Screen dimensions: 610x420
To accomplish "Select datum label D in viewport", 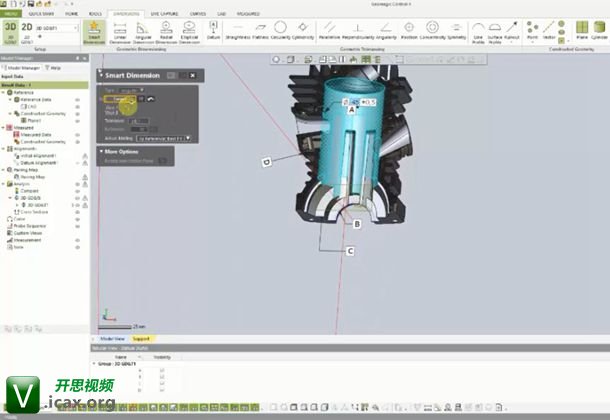I will 266,162.
